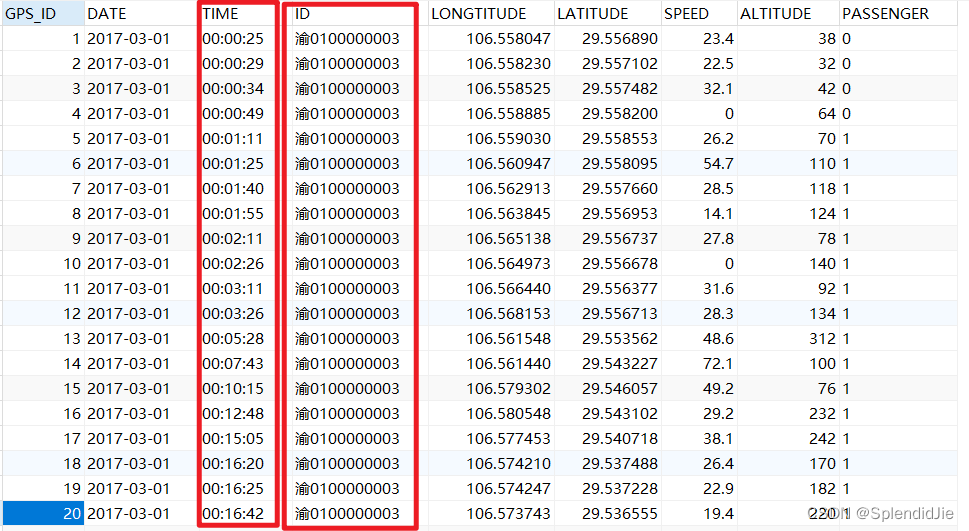
Task: Click the ID cell in row 1
Action: tap(347, 39)
